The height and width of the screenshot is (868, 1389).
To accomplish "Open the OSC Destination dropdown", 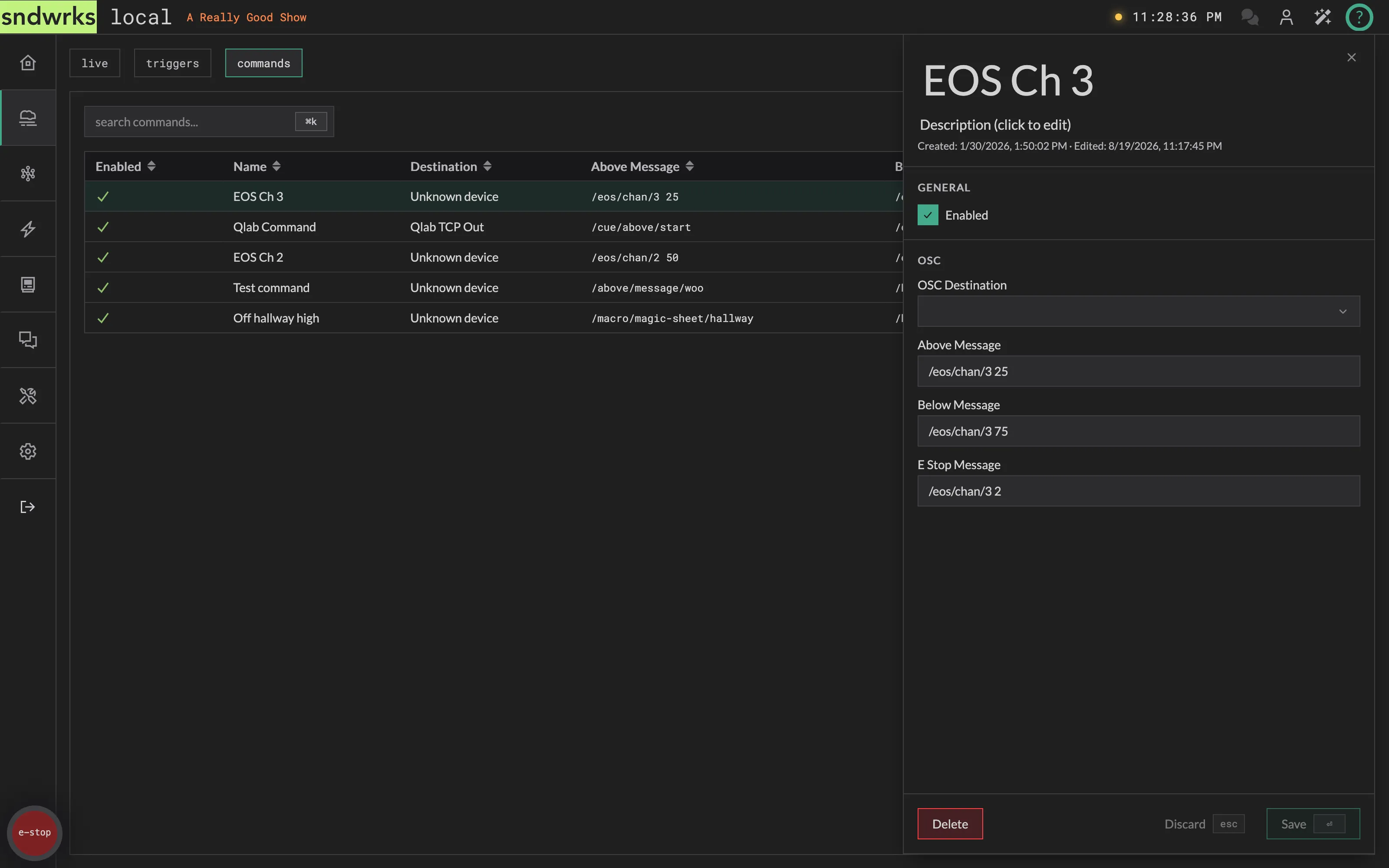I will 1138,311.
